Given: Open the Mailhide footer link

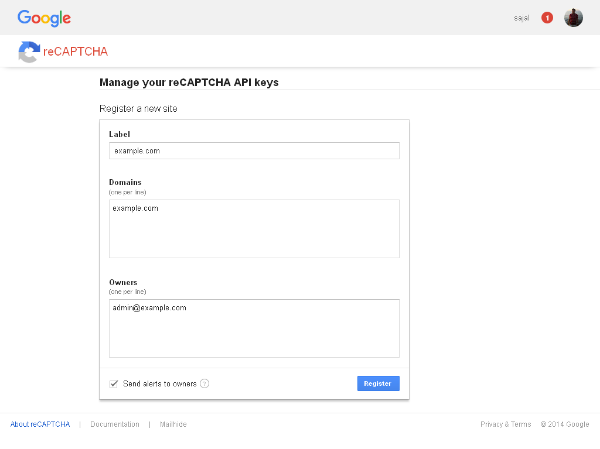Looking at the screenshot, I should tap(173, 424).
